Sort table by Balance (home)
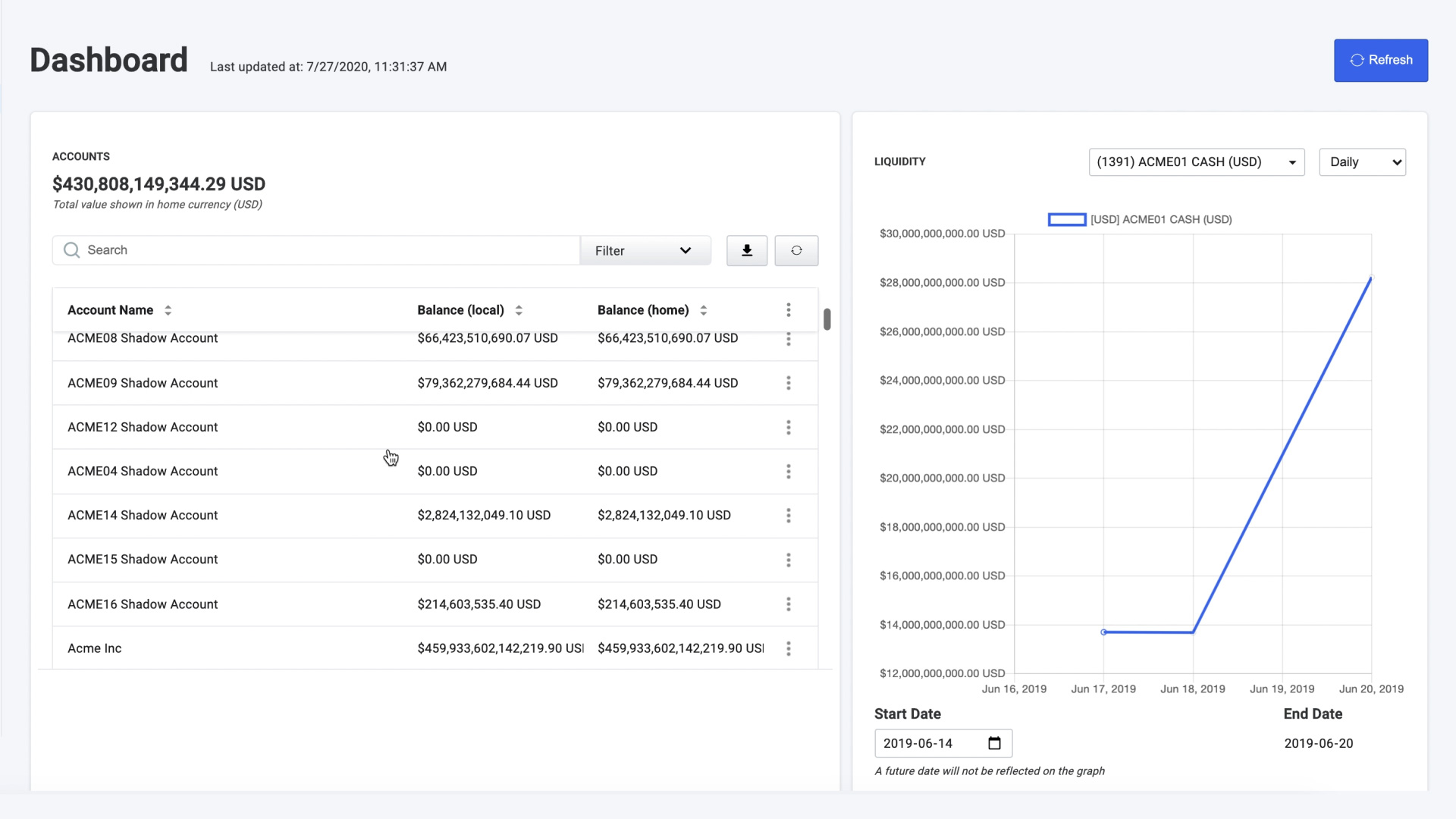Viewport: 1456px width, 819px height. [x=703, y=309]
